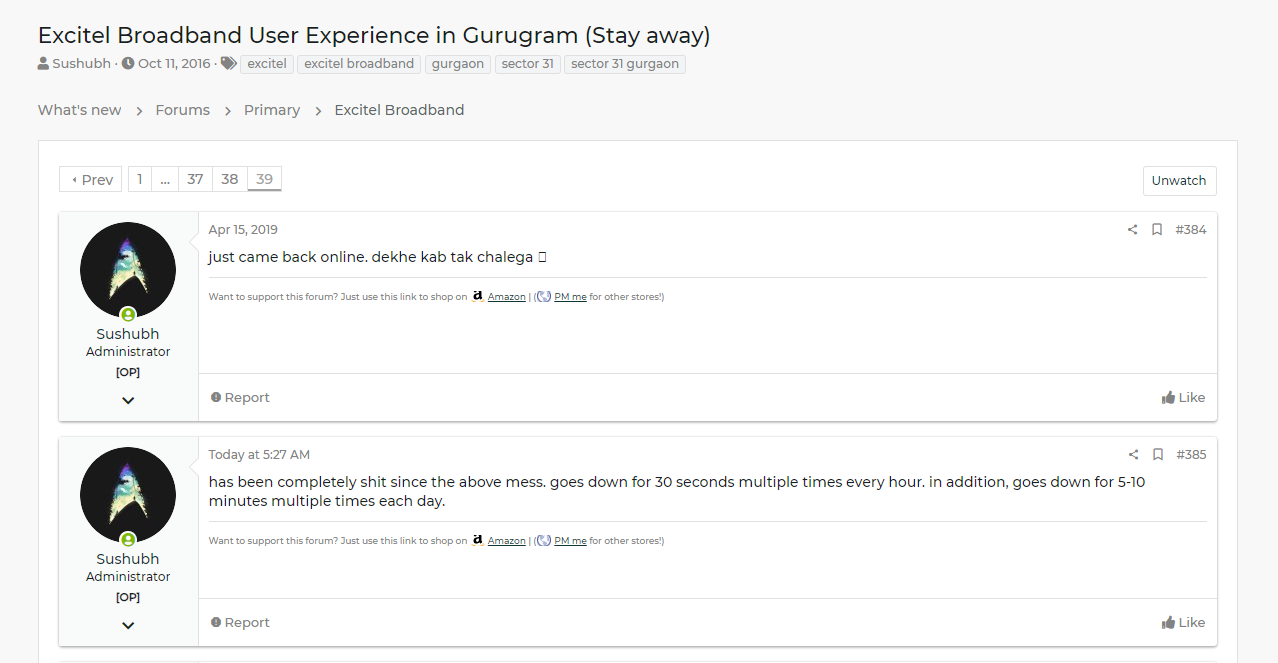Bookmark post #385
1278x663 pixels.
tap(1157, 455)
